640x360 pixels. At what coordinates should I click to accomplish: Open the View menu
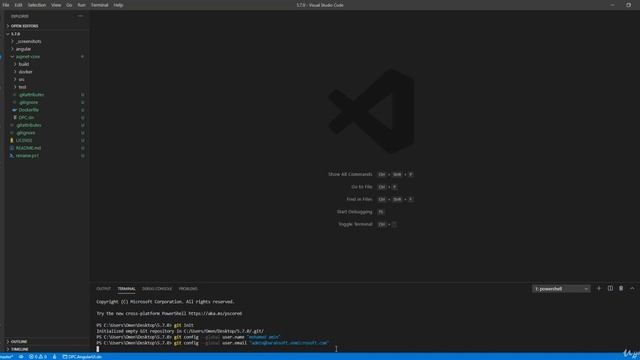pos(56,5)
